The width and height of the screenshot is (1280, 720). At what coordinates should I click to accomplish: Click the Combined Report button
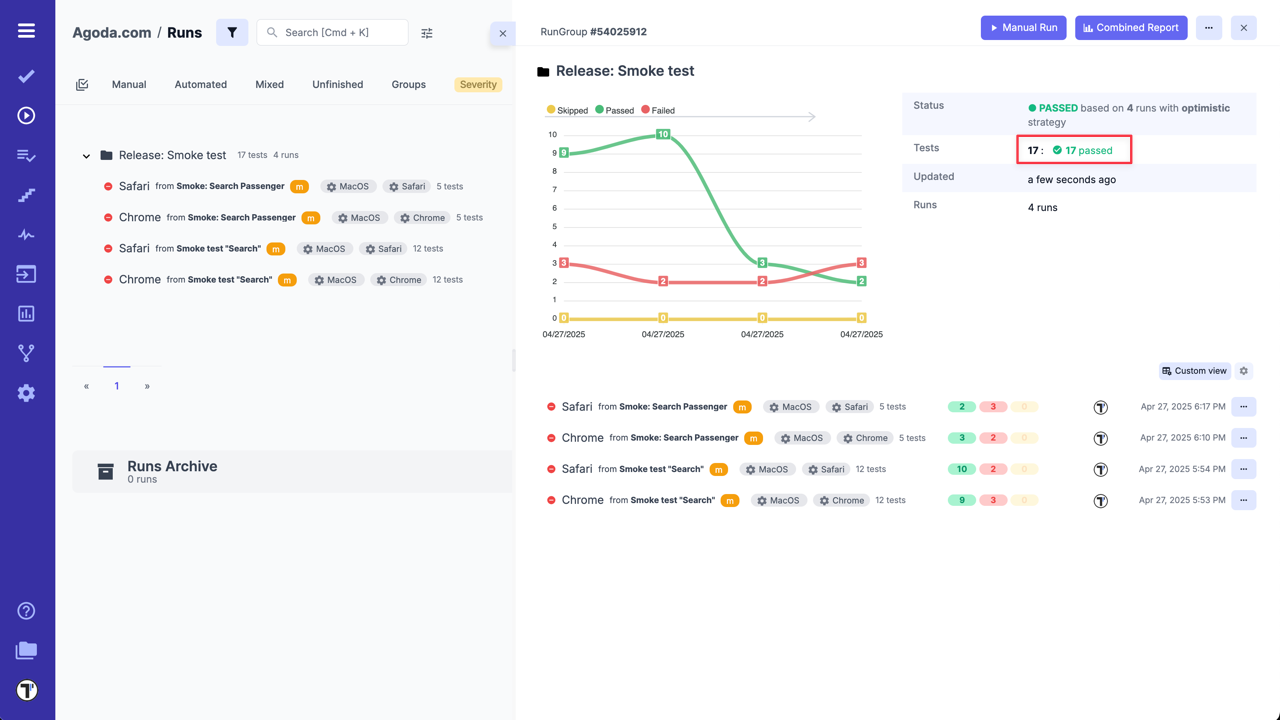coord(1130,28)
